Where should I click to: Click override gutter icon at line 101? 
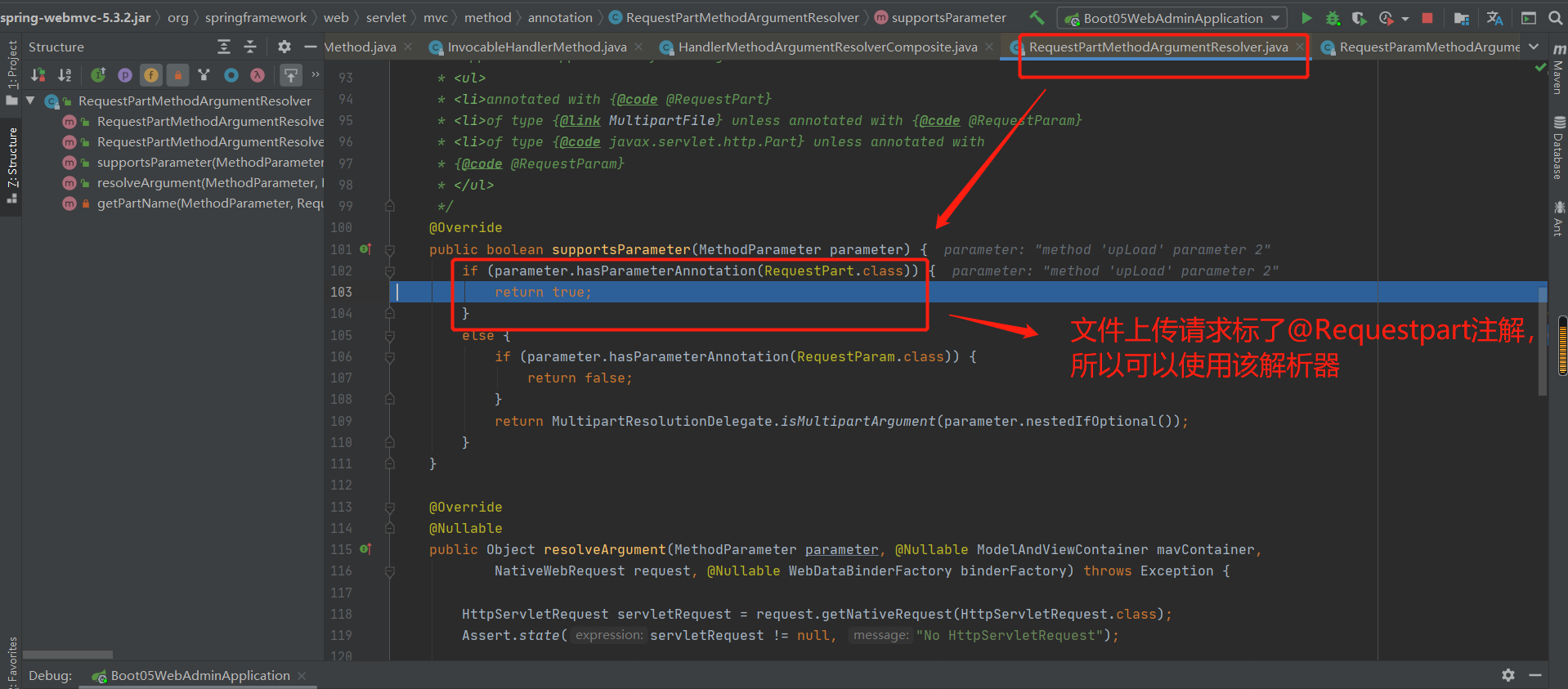point(365,248)
